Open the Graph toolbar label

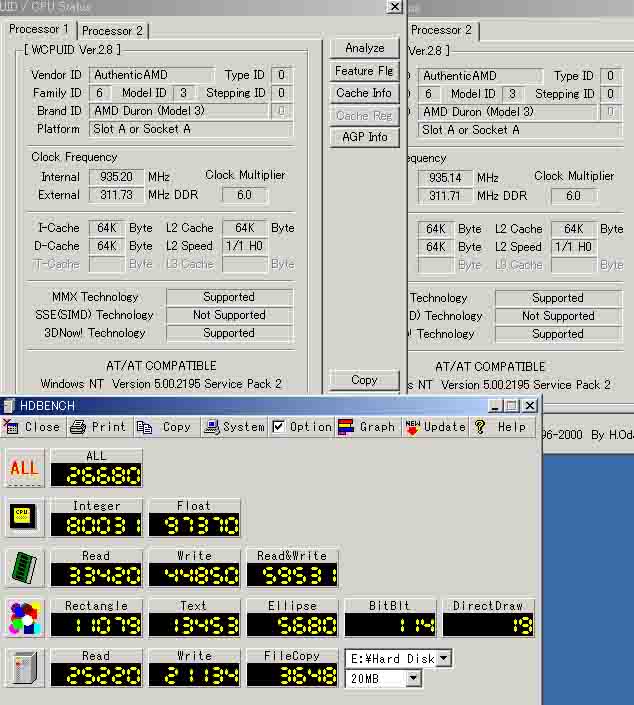tap(377, 427)
